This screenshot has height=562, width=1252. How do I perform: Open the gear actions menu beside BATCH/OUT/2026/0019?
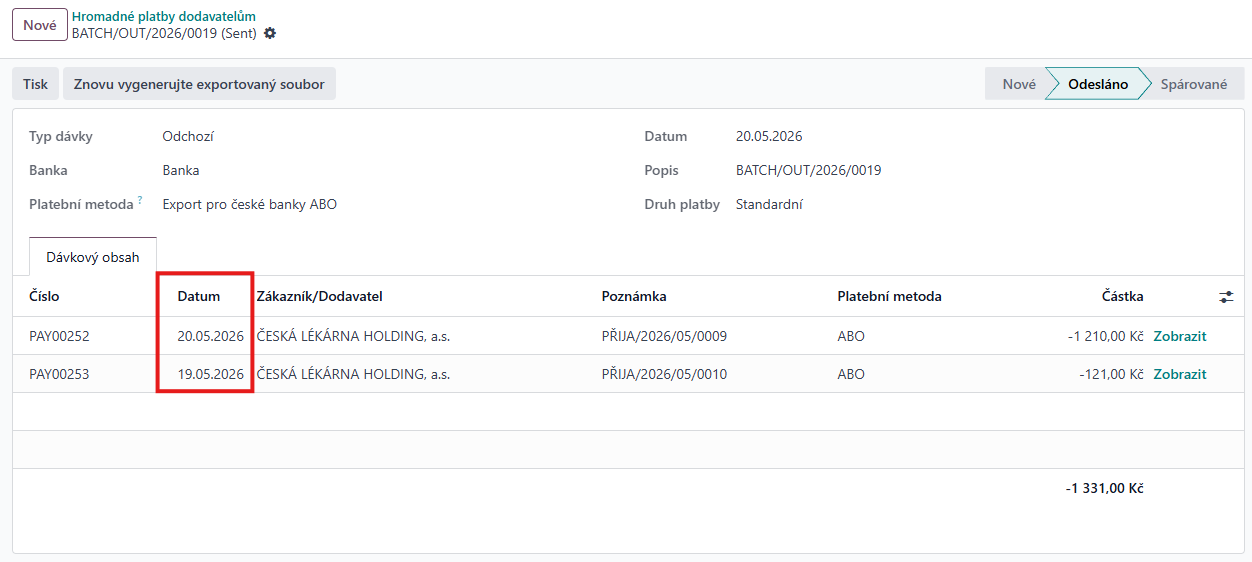(x=269, y=33)
